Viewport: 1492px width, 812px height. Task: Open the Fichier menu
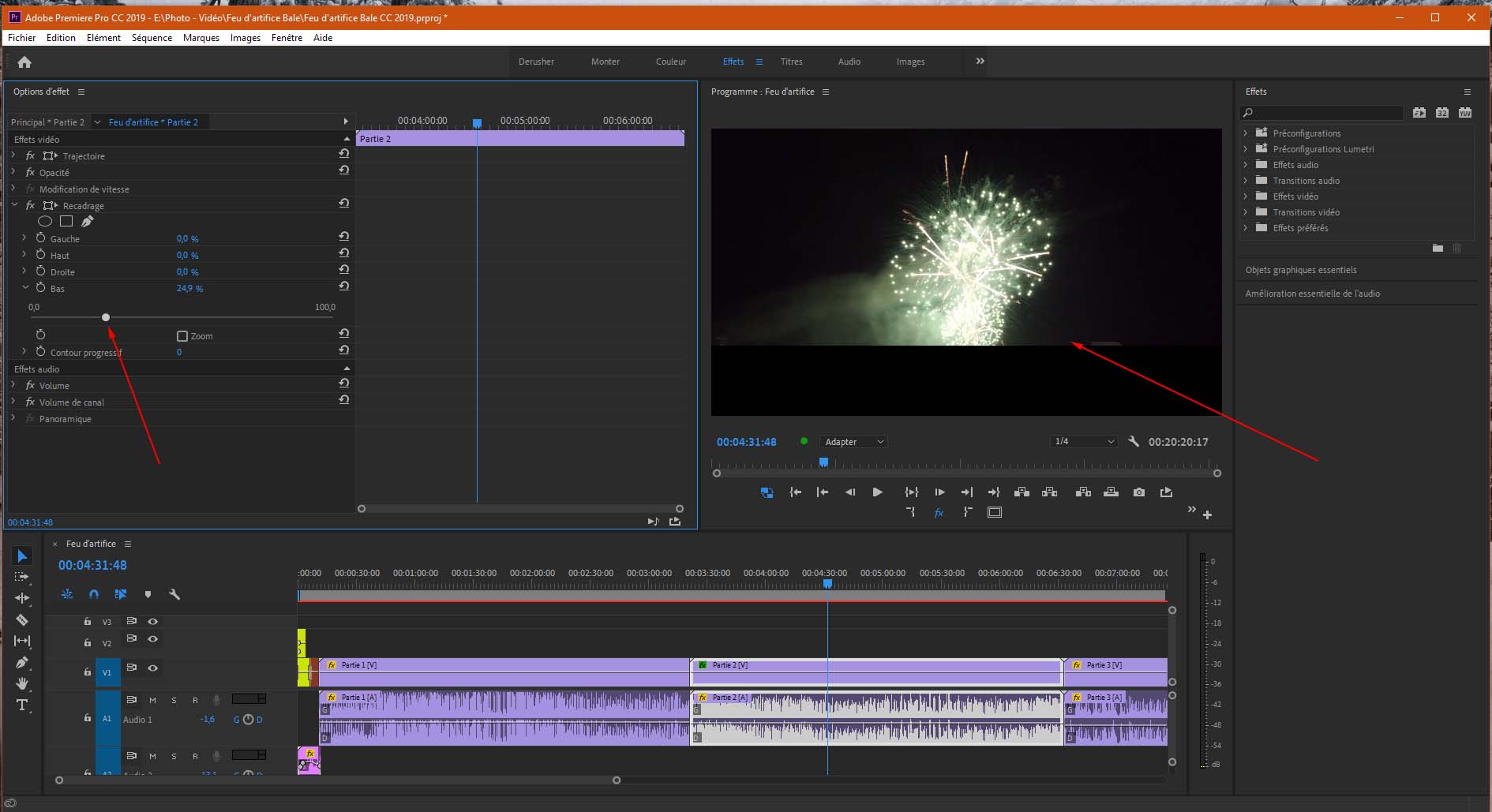[x=22, y=37]
